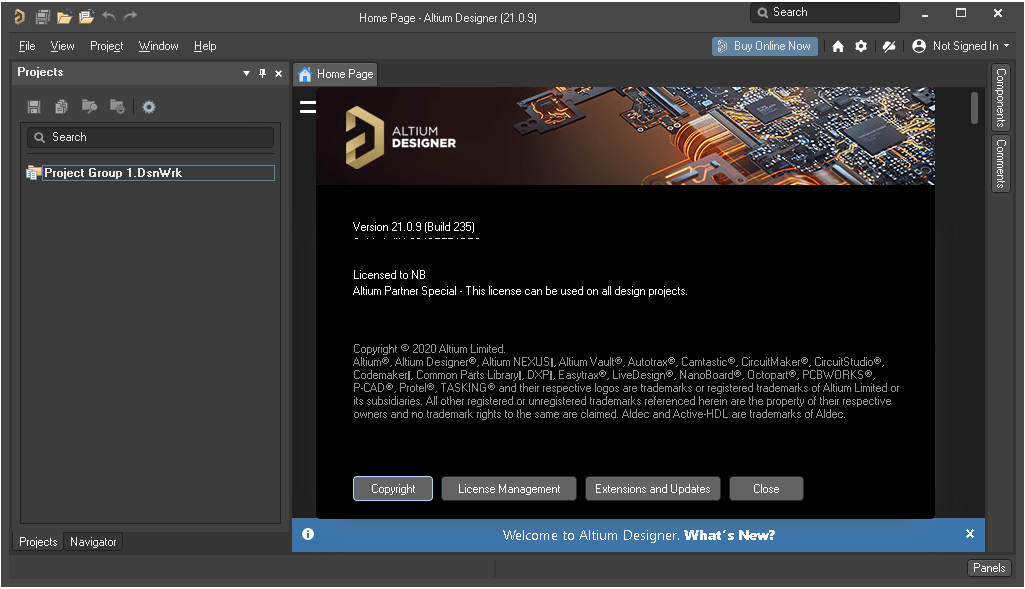Image resolution: width=1025 pixels, height=589 pixels.
Task: Click the Extensions and Updates button
Action: tap(652, 488)
